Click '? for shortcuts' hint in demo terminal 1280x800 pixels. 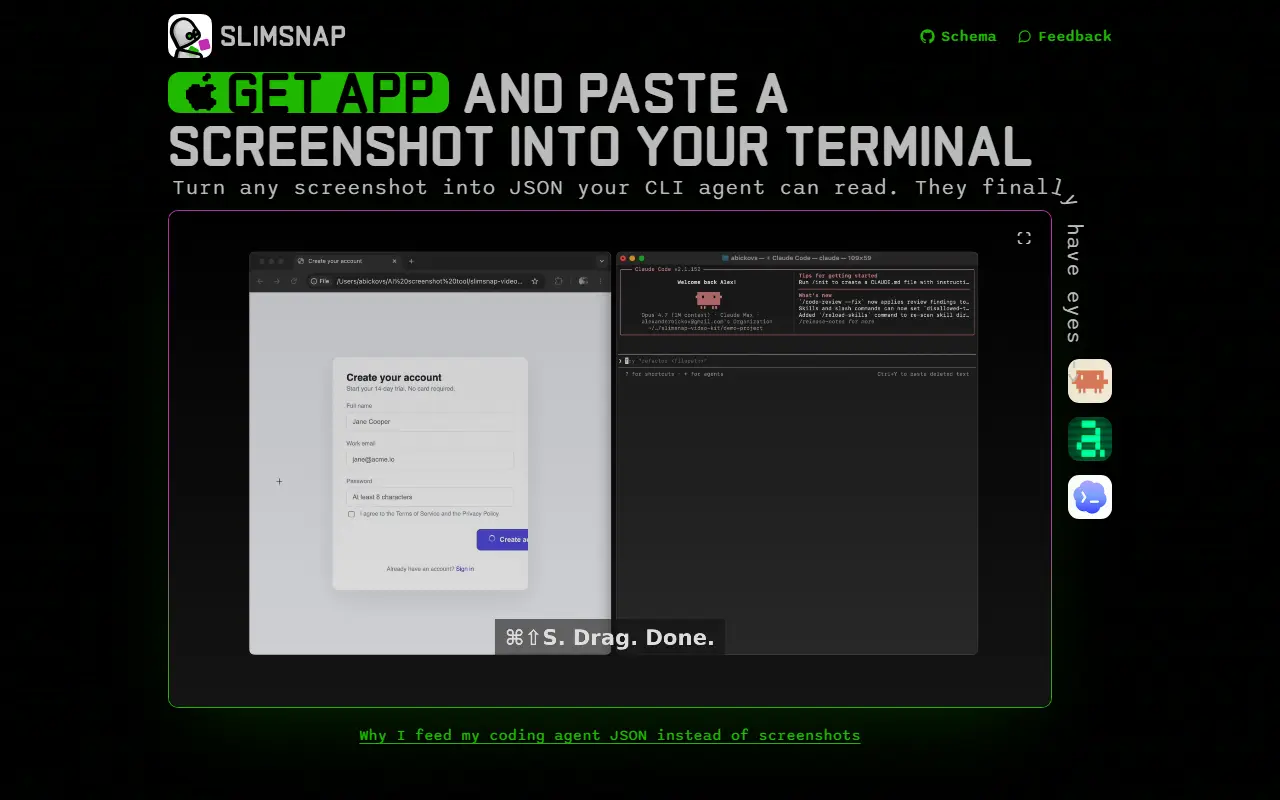(649, 374)
